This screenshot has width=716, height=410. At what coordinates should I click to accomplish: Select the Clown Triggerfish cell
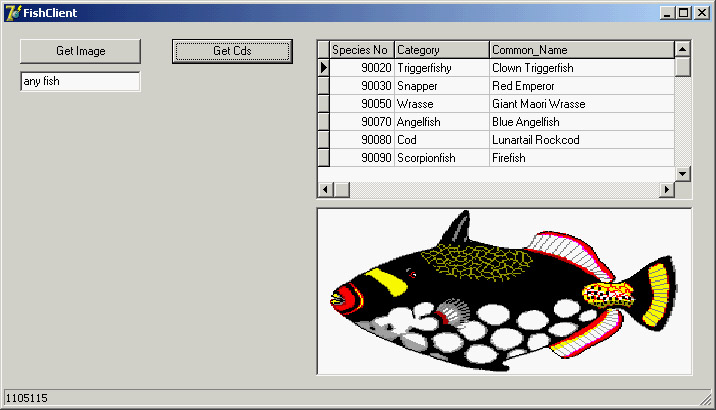click(581, 68)
